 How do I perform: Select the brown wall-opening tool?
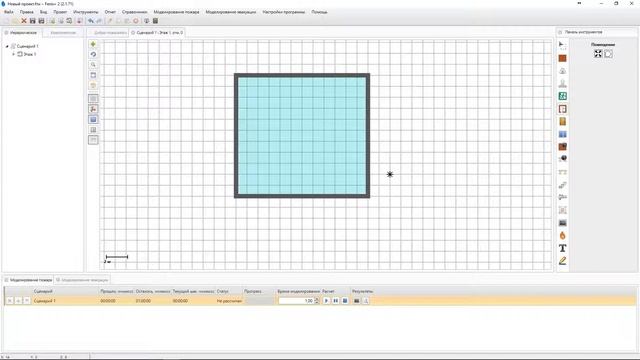tap(562, 147)
